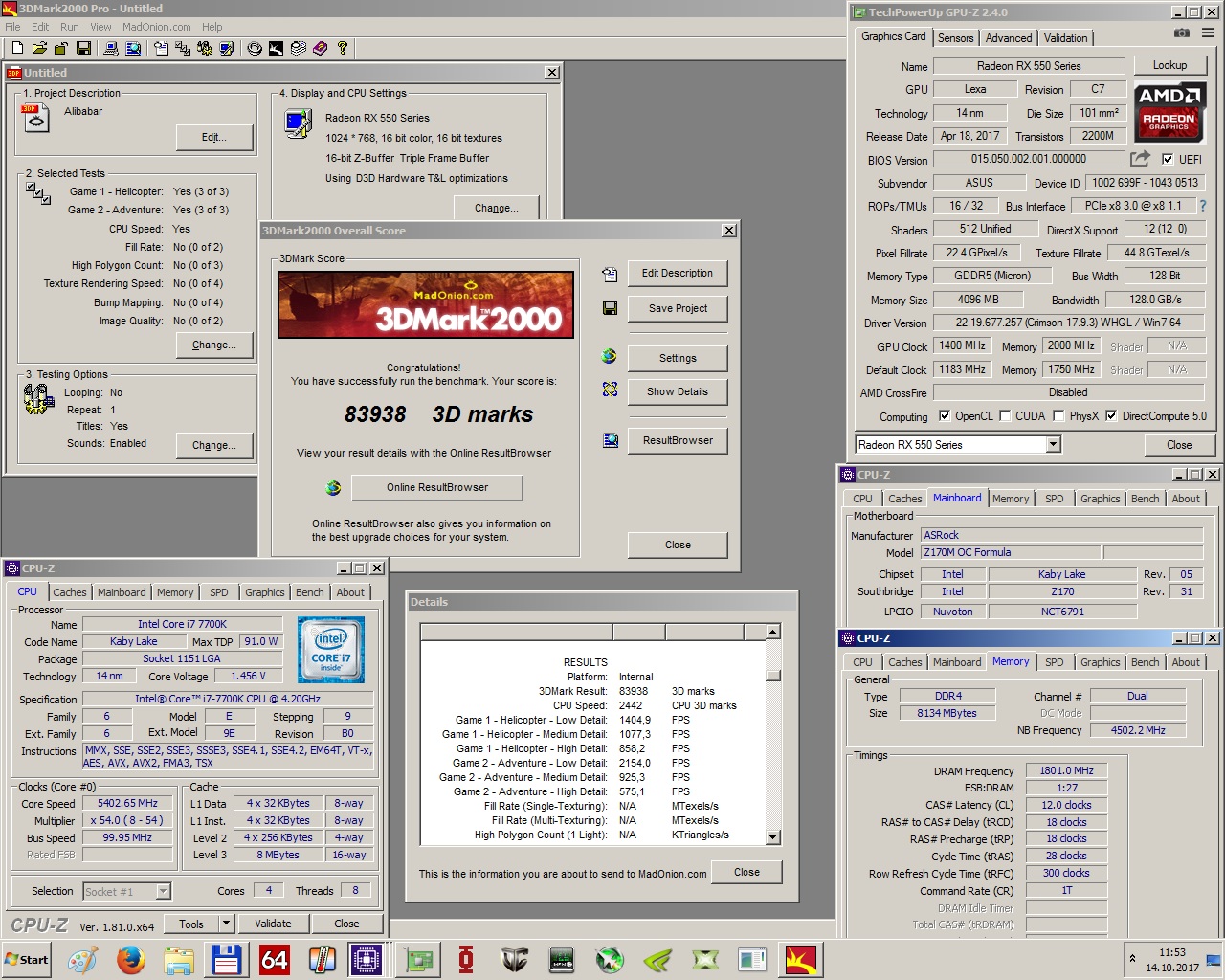Click the icon beside ResultBrowser button
The image size is (1225, 980).
610,440
